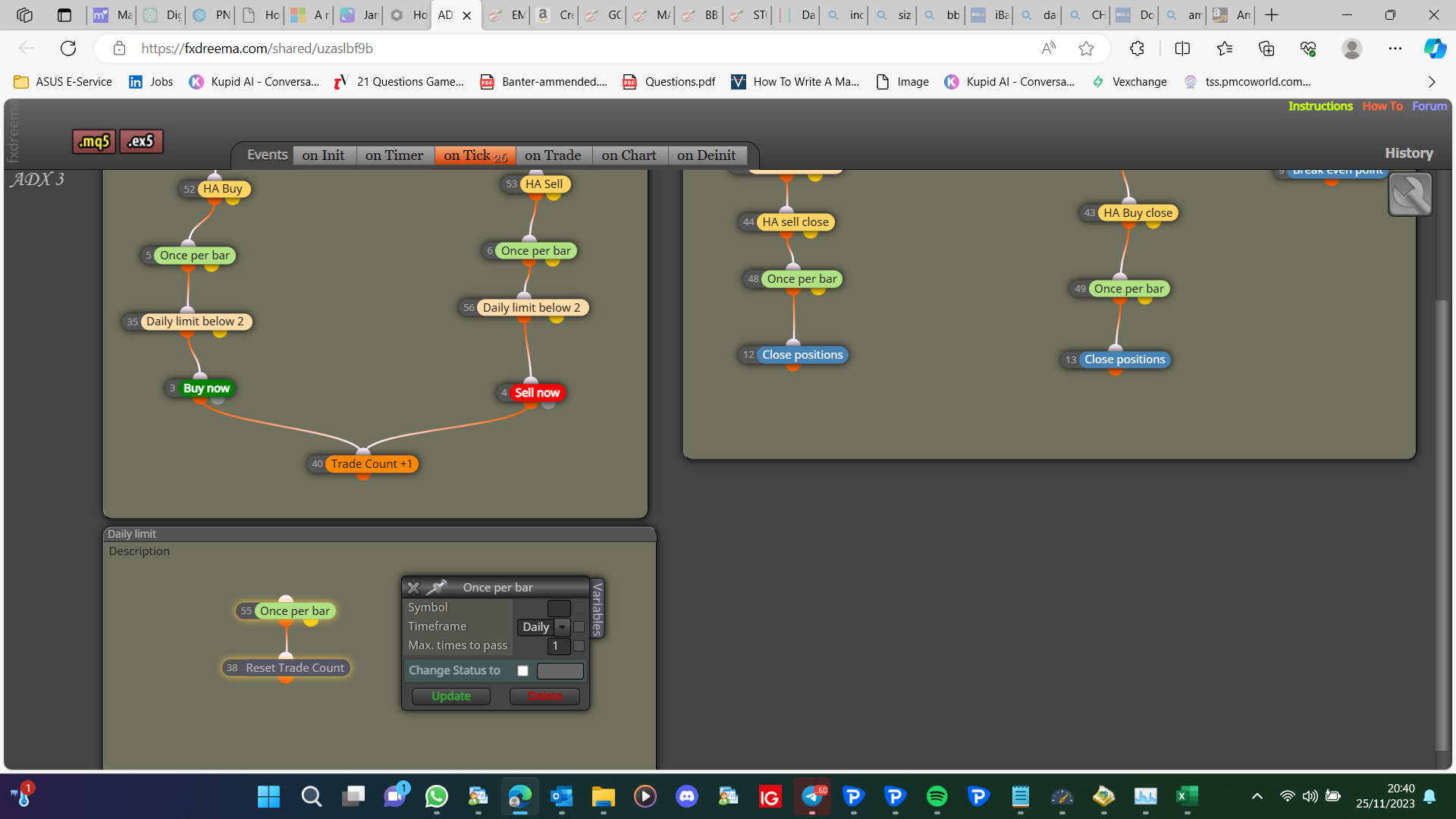Toggle variable checkbox for Timeframe row
The height and width of the screenshot is (819, 1456).
pyautogui.click(x=579, y=627)
